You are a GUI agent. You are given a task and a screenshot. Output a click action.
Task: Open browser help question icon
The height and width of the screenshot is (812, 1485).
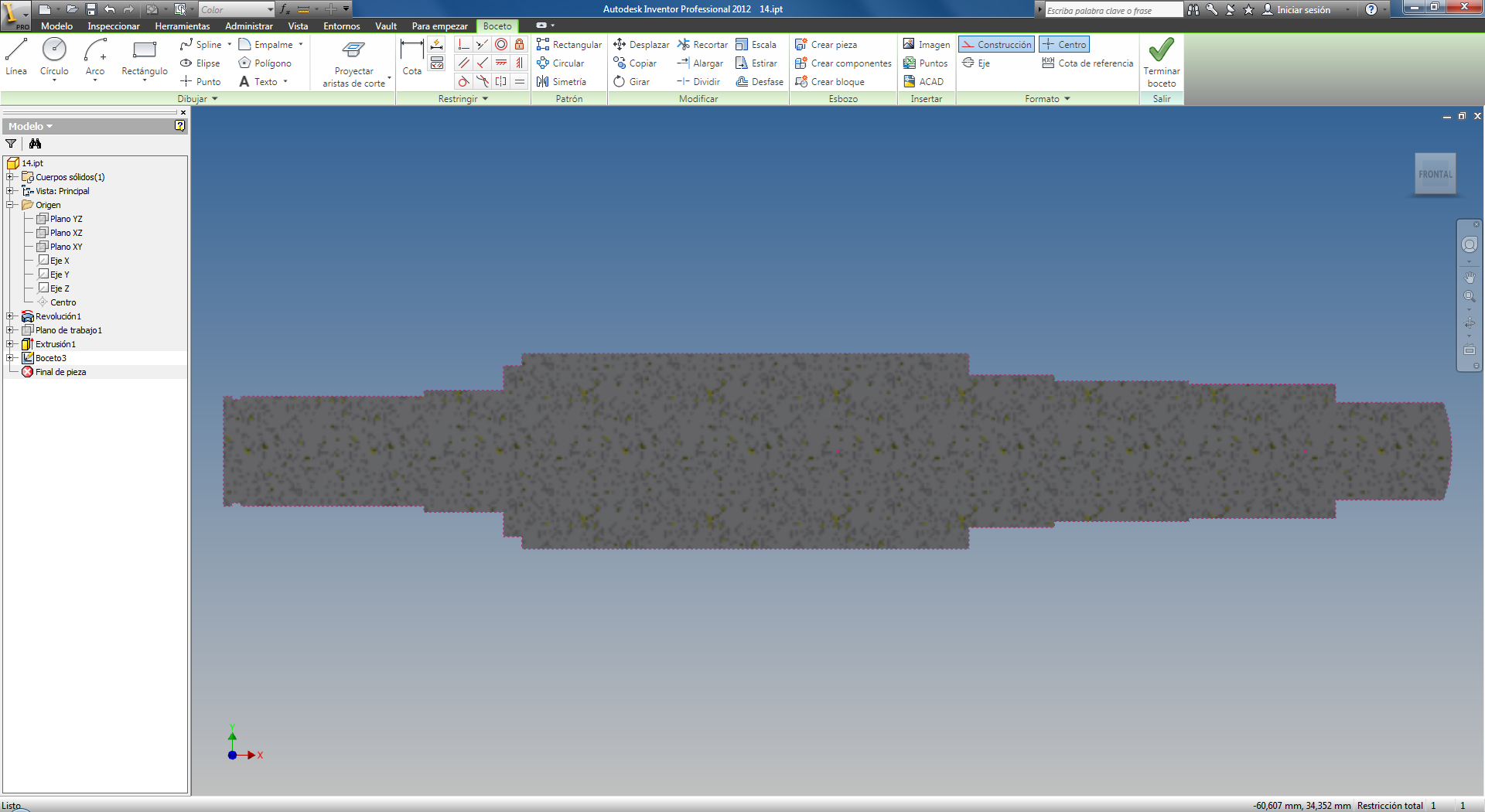[x=179, y=126]
